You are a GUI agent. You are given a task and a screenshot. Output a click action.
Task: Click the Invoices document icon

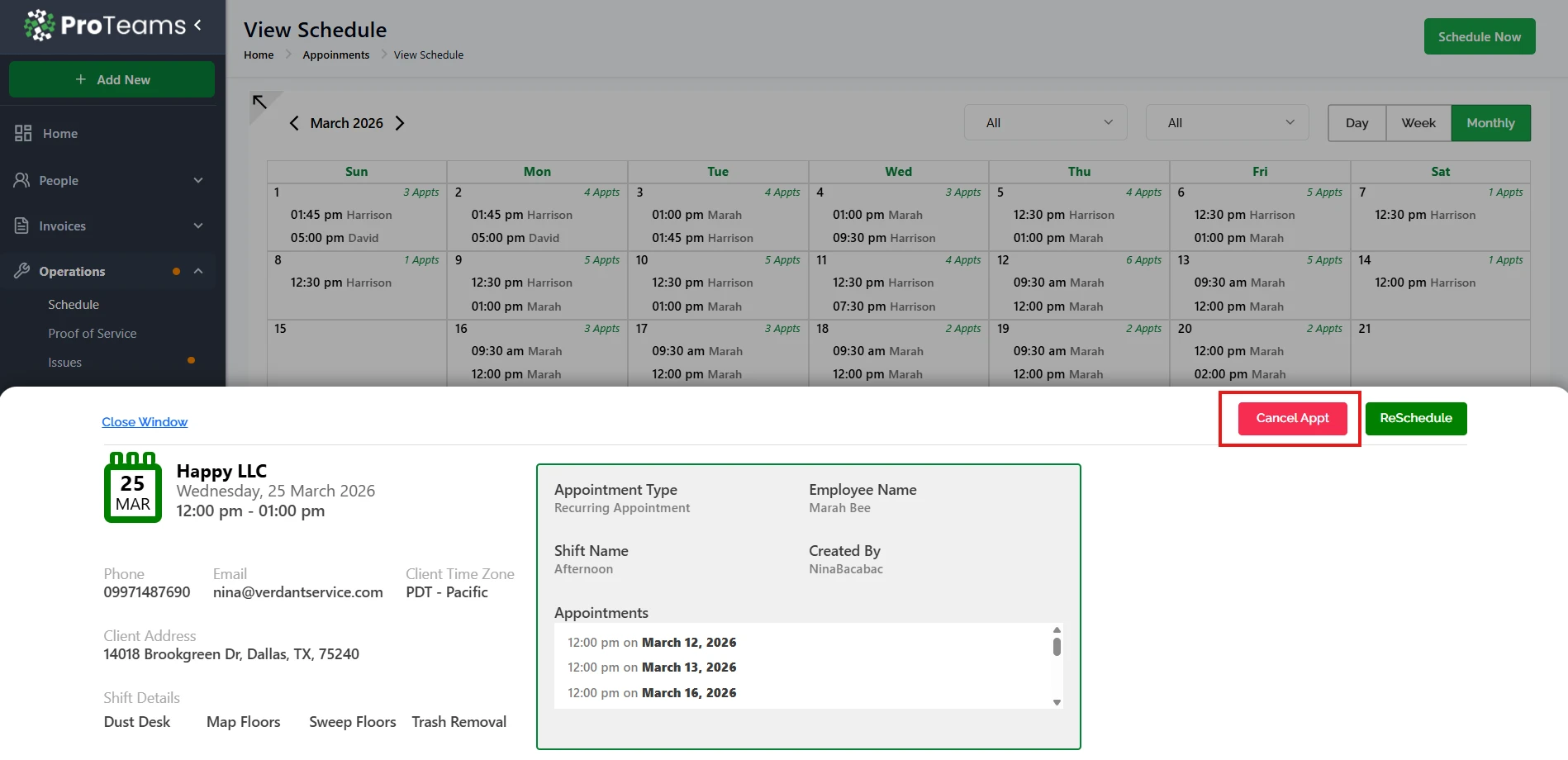point(22,226)
